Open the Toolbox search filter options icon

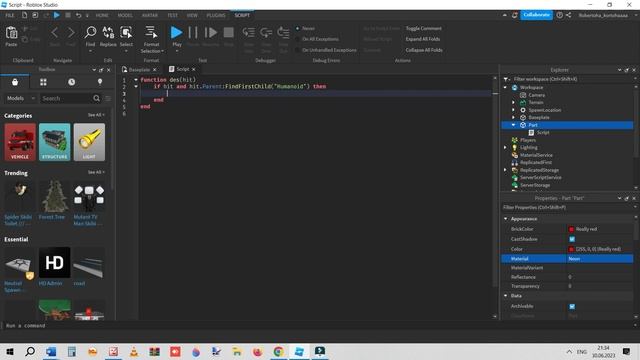108,98
